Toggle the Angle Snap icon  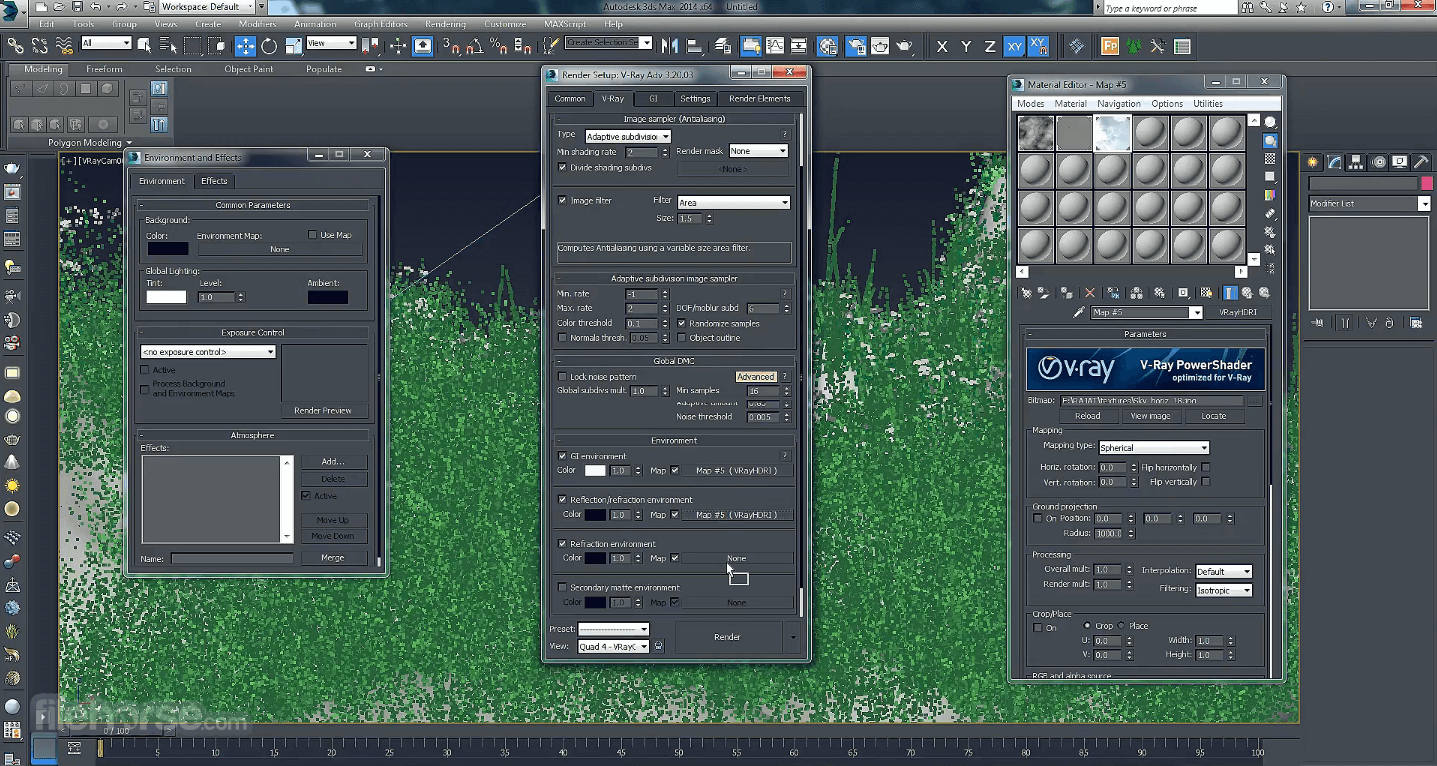(476, 46)
